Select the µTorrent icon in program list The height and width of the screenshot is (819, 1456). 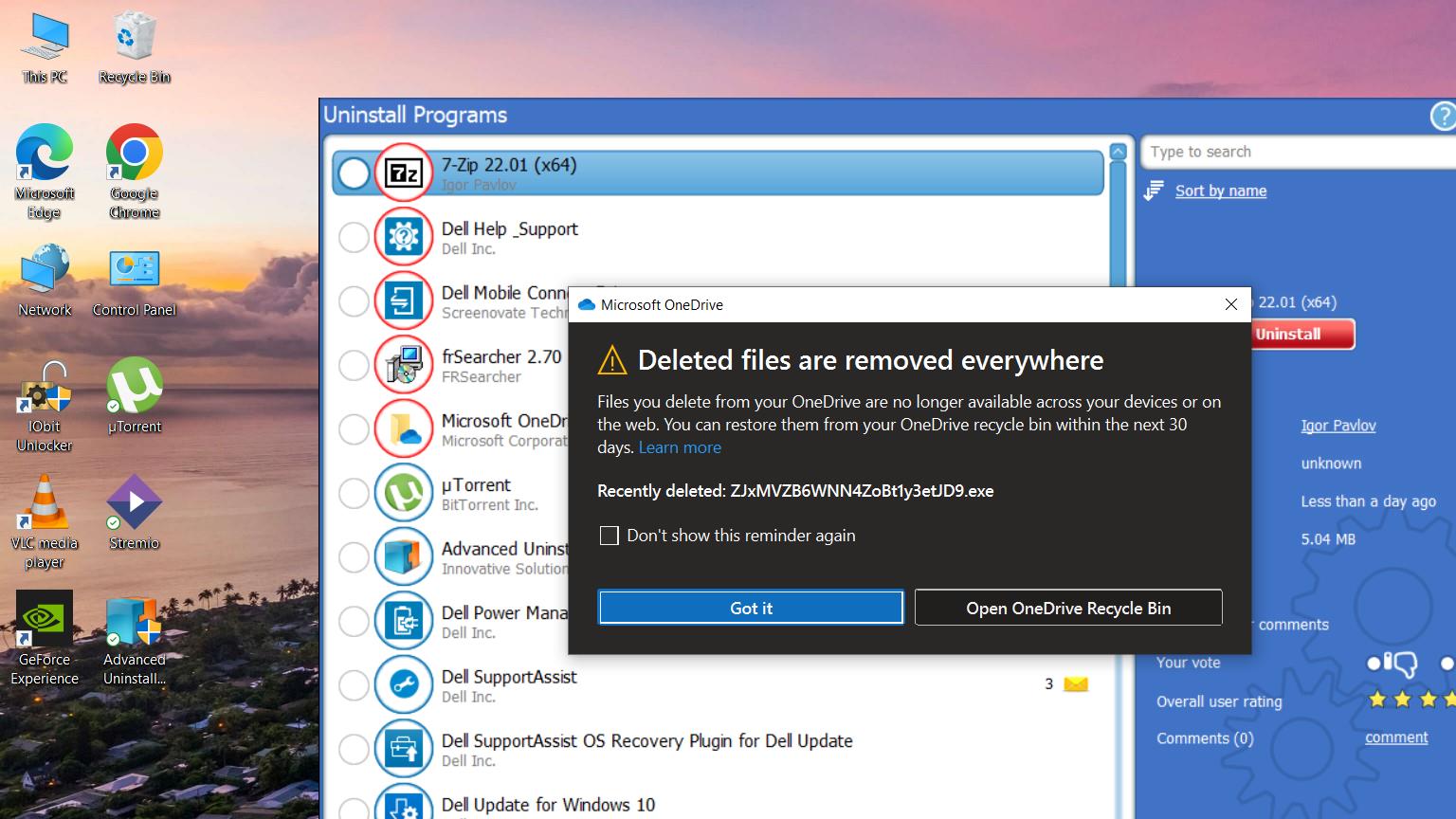pos(404,493)
